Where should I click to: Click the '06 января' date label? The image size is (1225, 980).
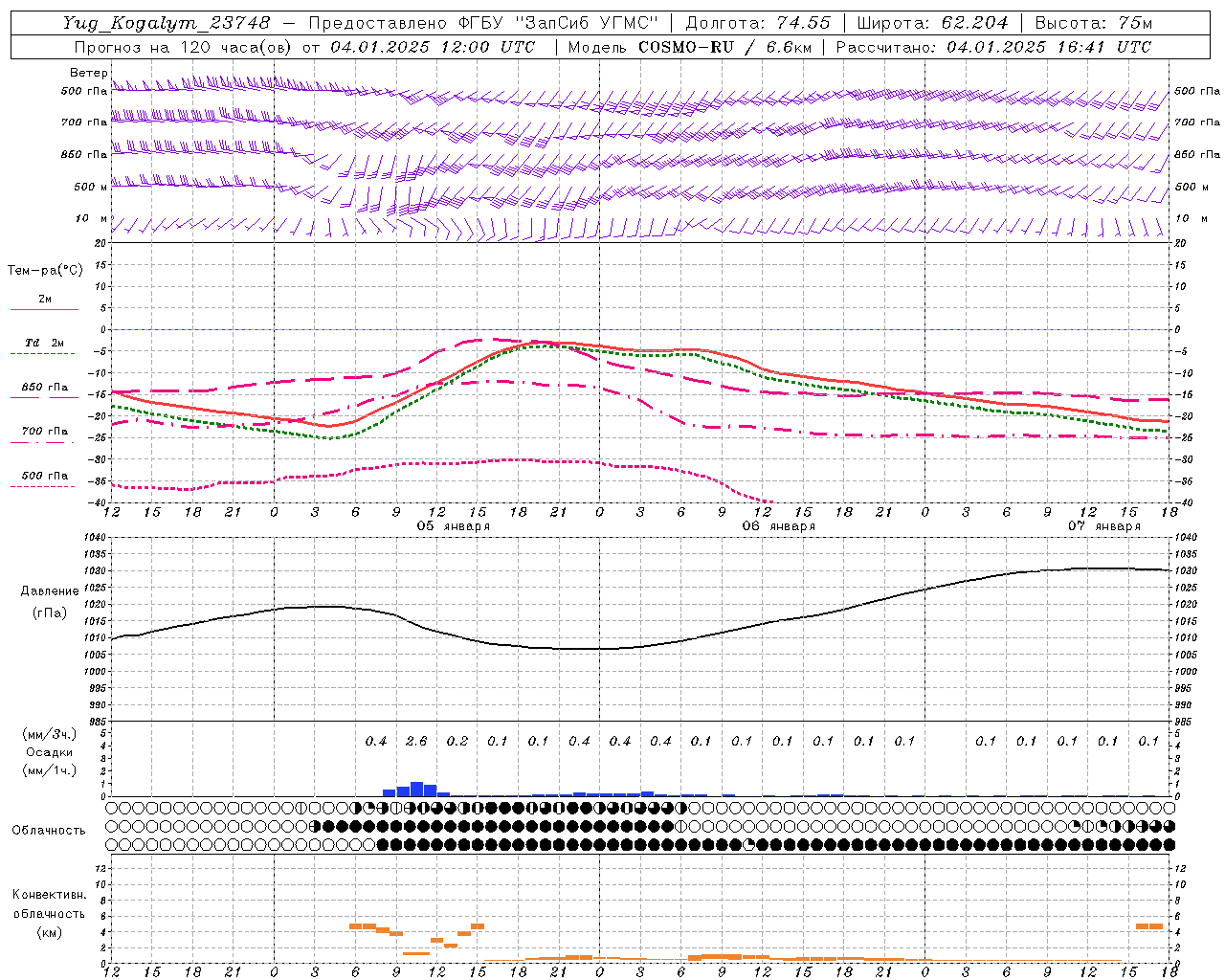coord(779,526)
